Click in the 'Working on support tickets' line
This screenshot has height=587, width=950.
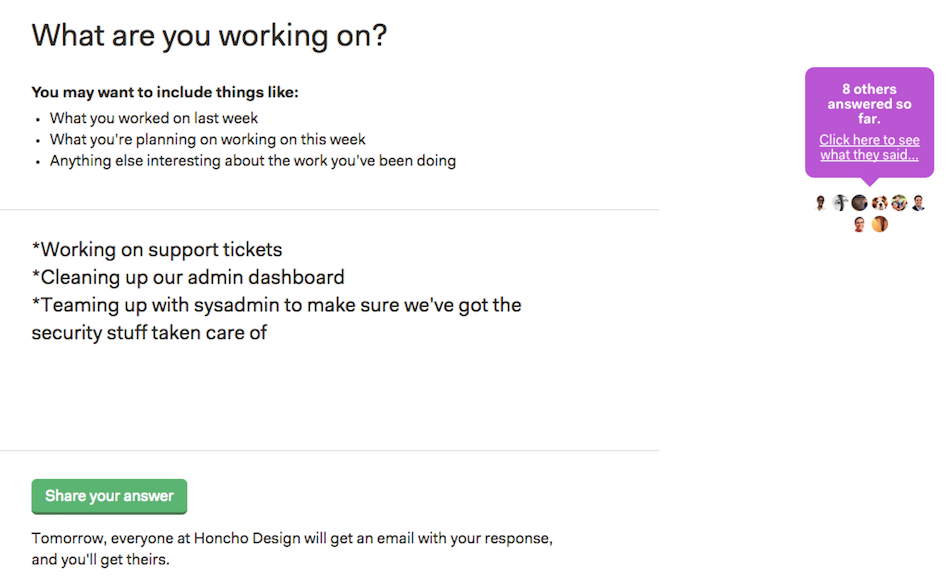click(x=157, y=250)
